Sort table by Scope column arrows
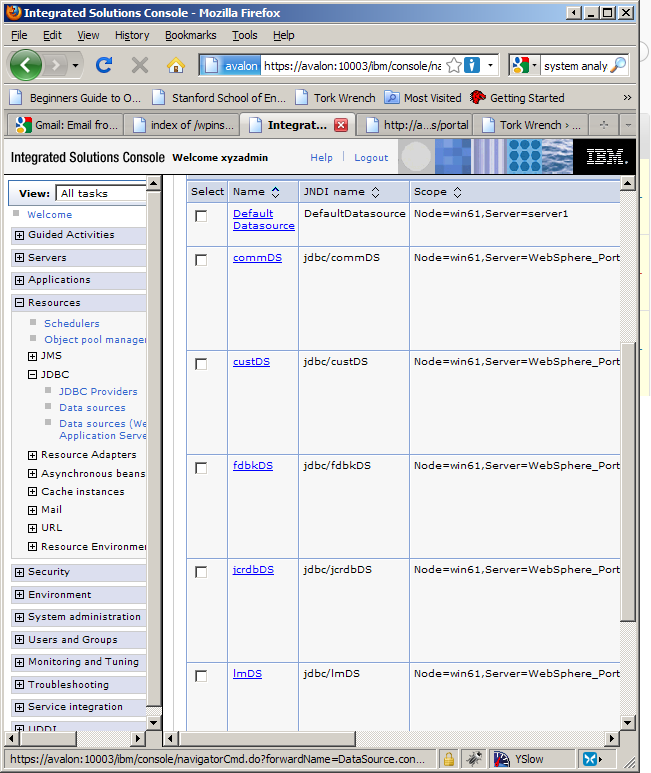 pyautogui.click(x=457, y=192)
